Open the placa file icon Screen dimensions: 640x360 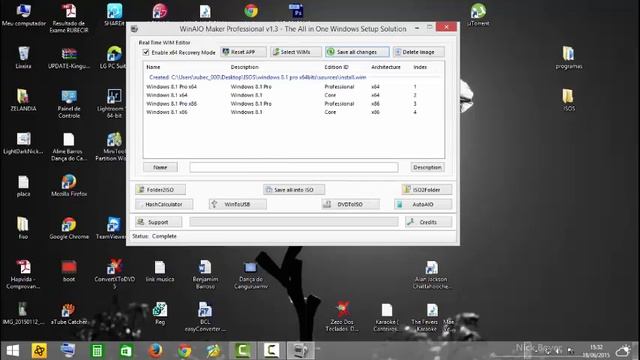click(23, 186)
